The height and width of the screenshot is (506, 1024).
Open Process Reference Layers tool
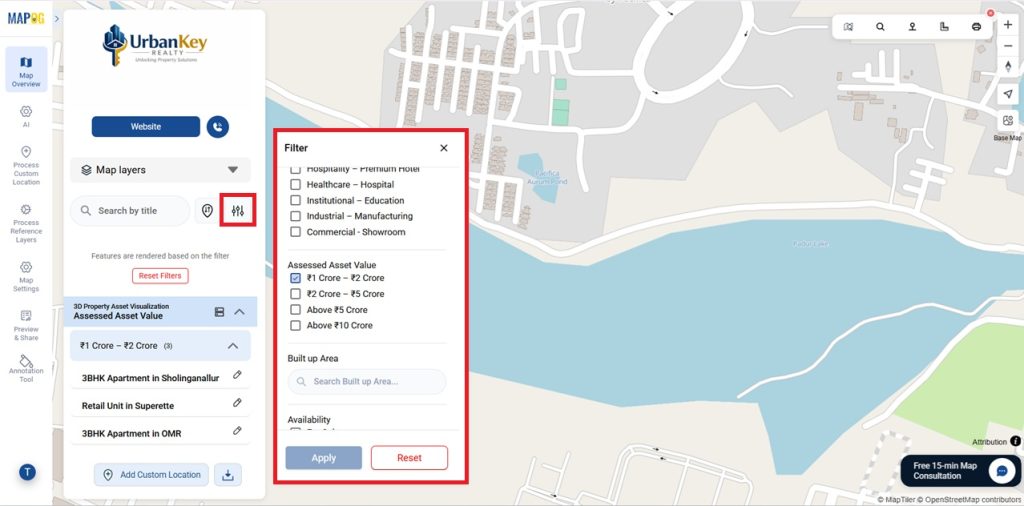click(26, 223)
